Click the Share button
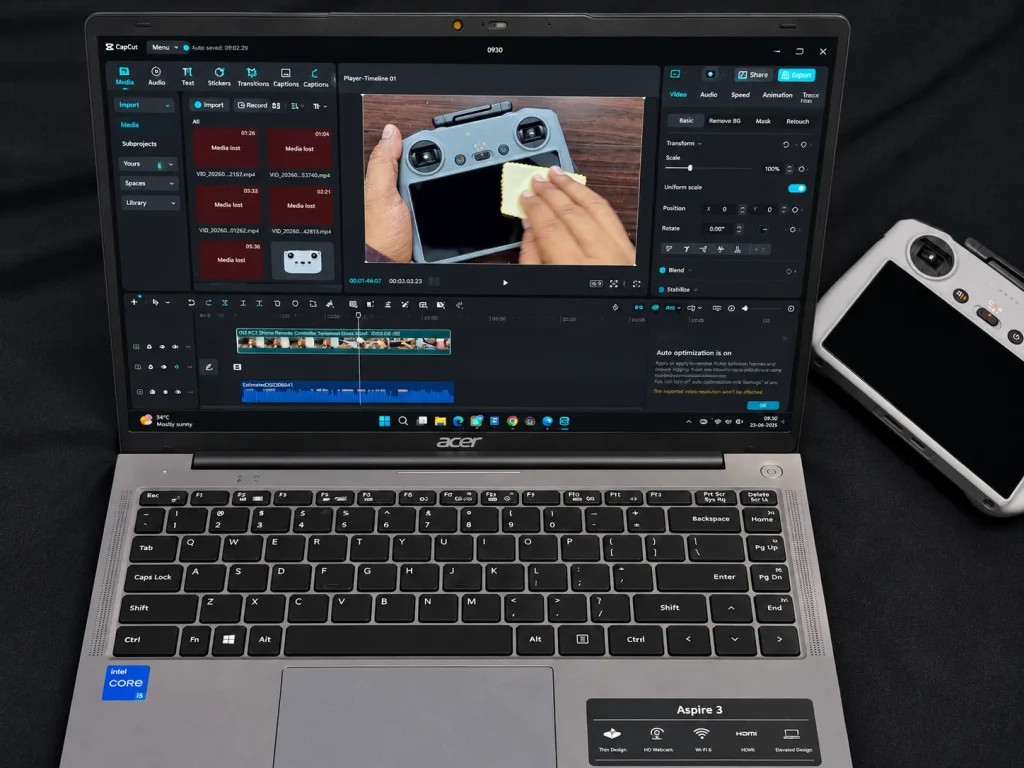Image resolution: width=1024 pixels, height=768 pixels. (753, 75)
